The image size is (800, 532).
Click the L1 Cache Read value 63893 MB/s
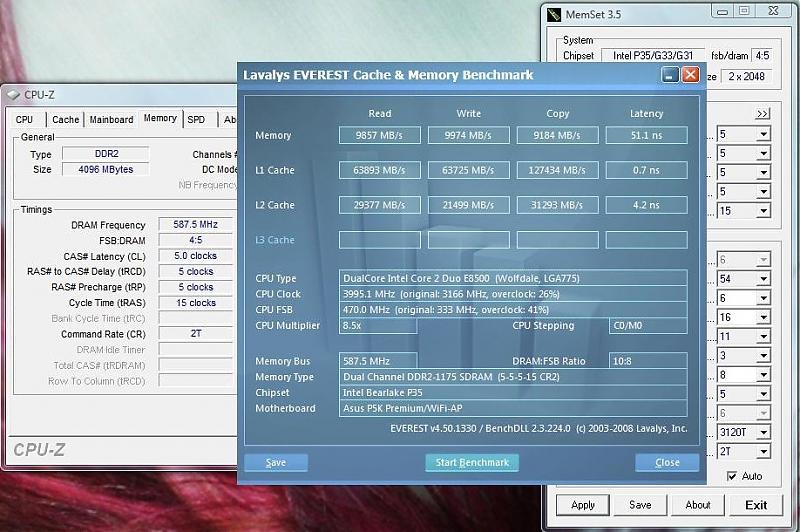tap(380, 170)
